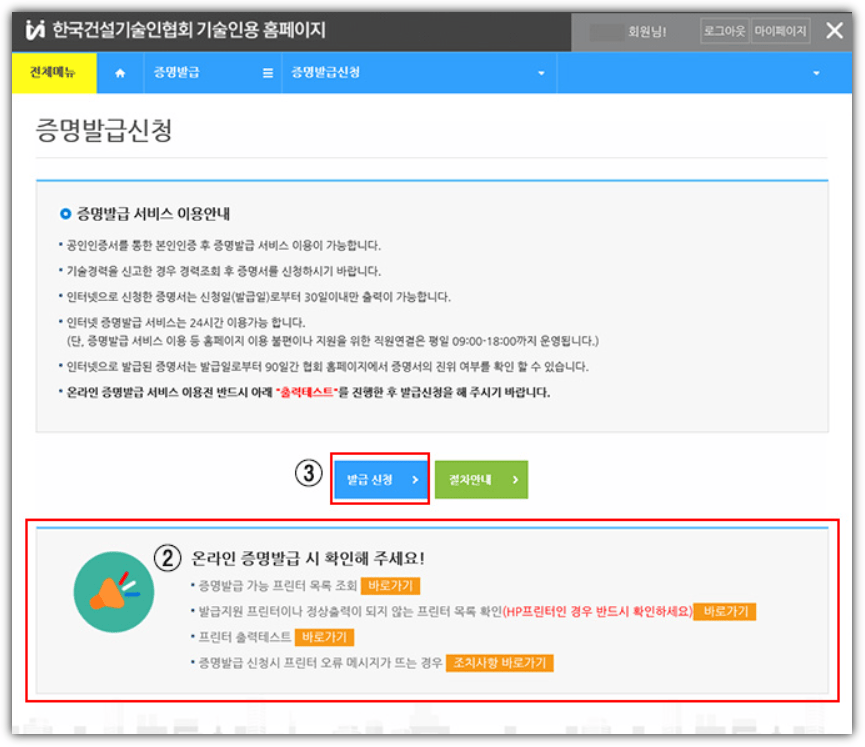
Task: Select the 증명발급 menu item
Action: 177,72
